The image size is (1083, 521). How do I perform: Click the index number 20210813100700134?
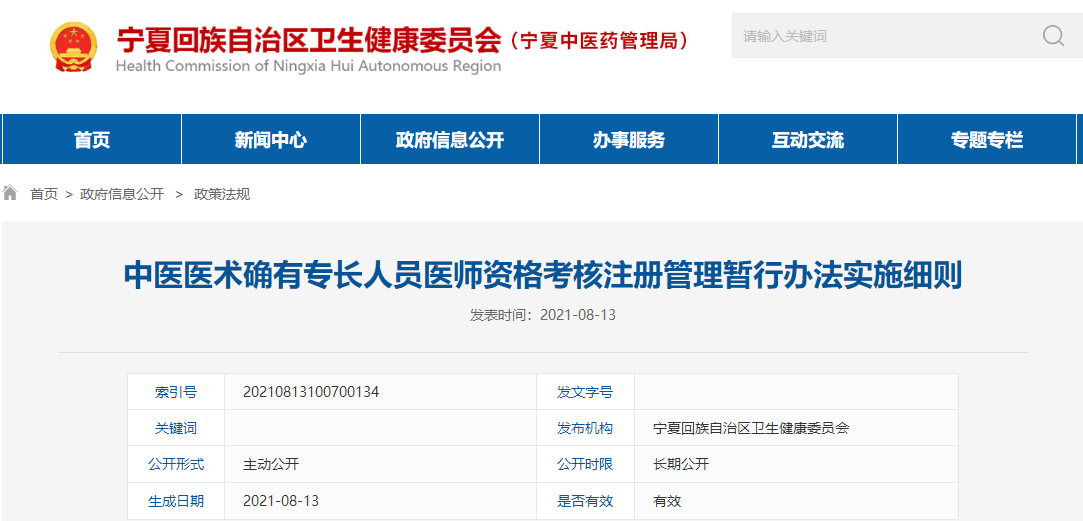tap(311, 392)
